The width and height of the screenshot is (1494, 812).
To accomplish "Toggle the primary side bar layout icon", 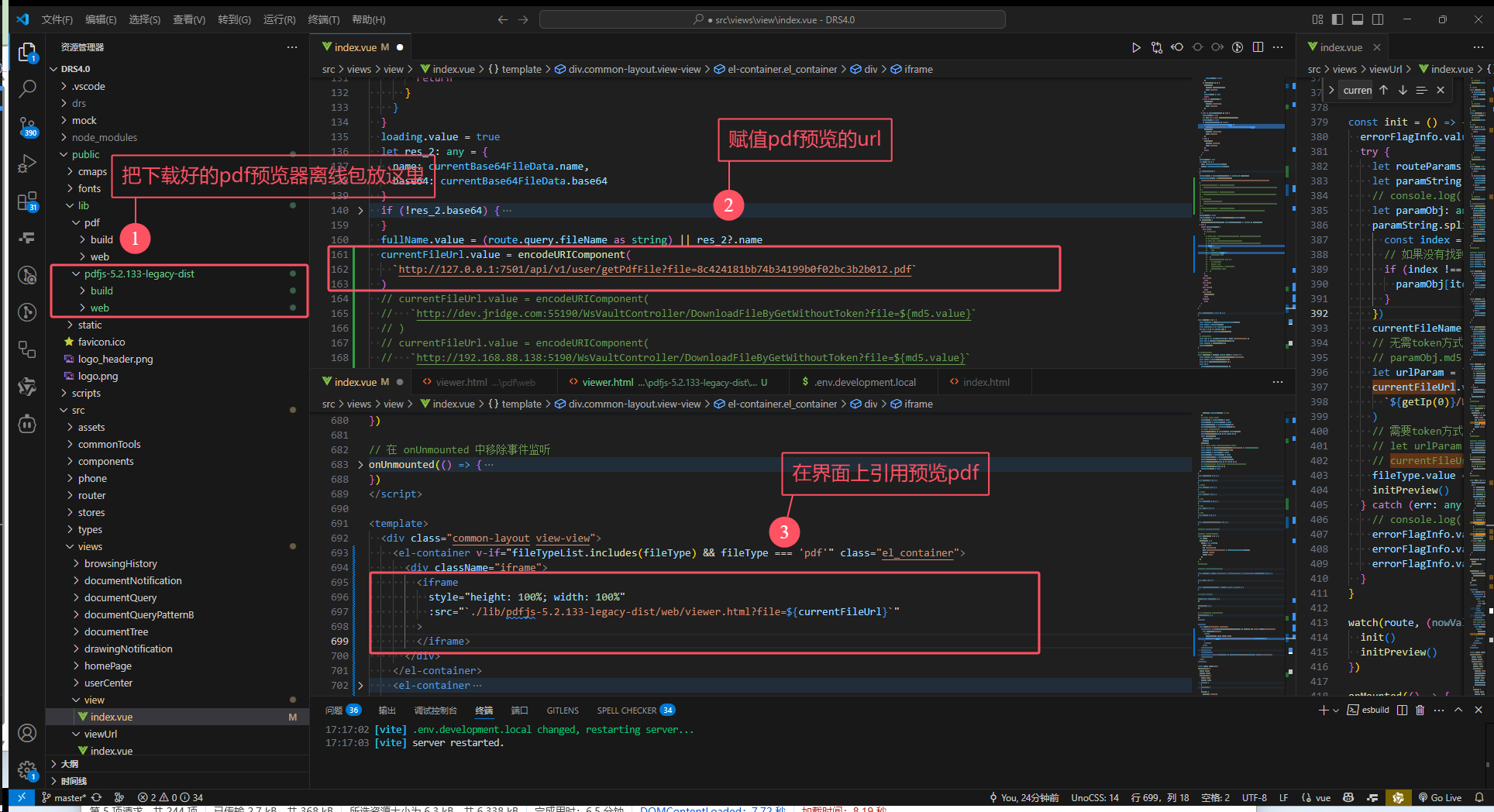I will pyautogui.click(x=1337, y=19).
